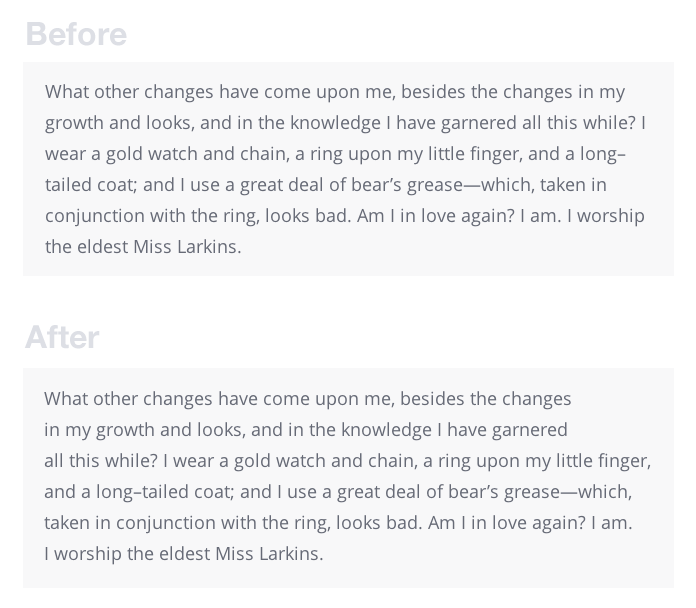Click 'grease—which,' in the After paragraph
The width and height of the screenshot is (696, 608).
pos(568,492)
